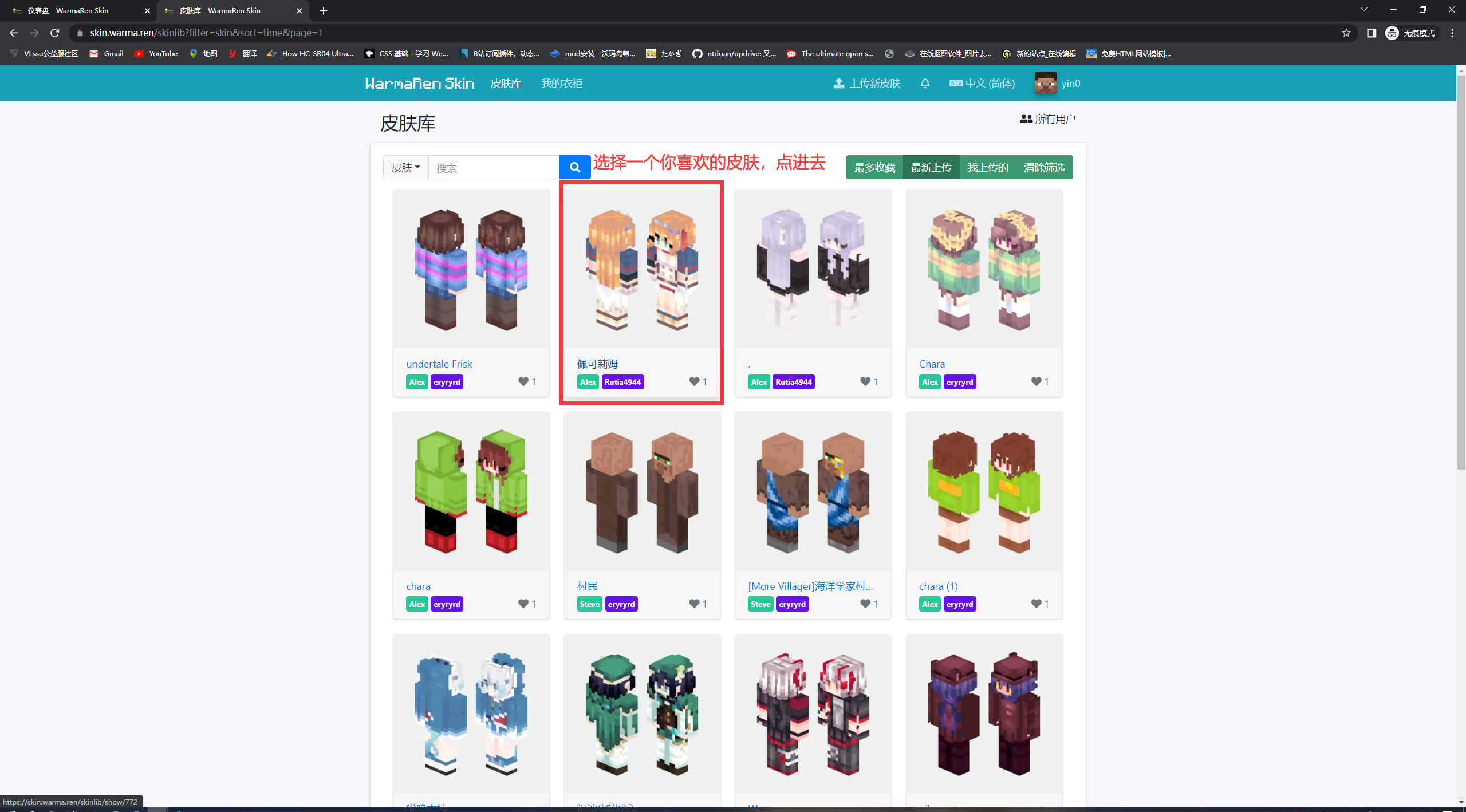Toggle browser side panel icon
The width and height of the screenshot is (1466, 812).
point(1372,33)
